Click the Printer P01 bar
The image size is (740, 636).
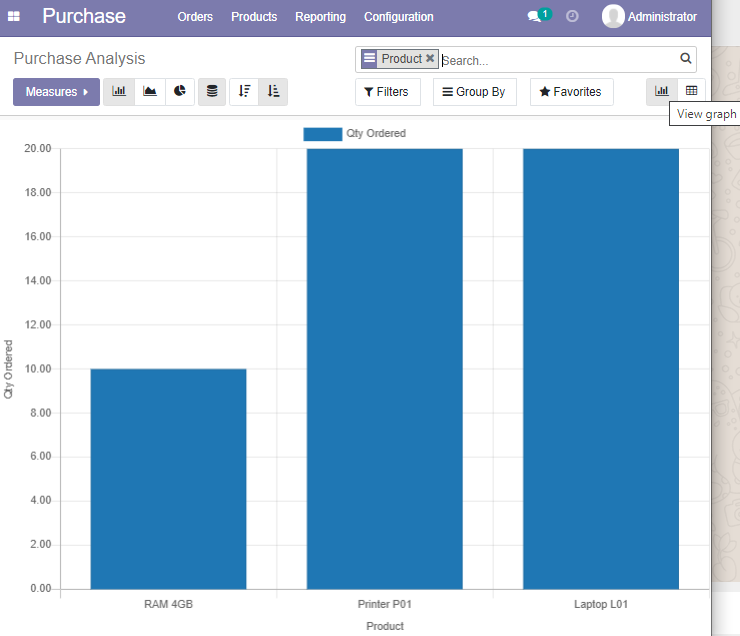tap(385, 369)
